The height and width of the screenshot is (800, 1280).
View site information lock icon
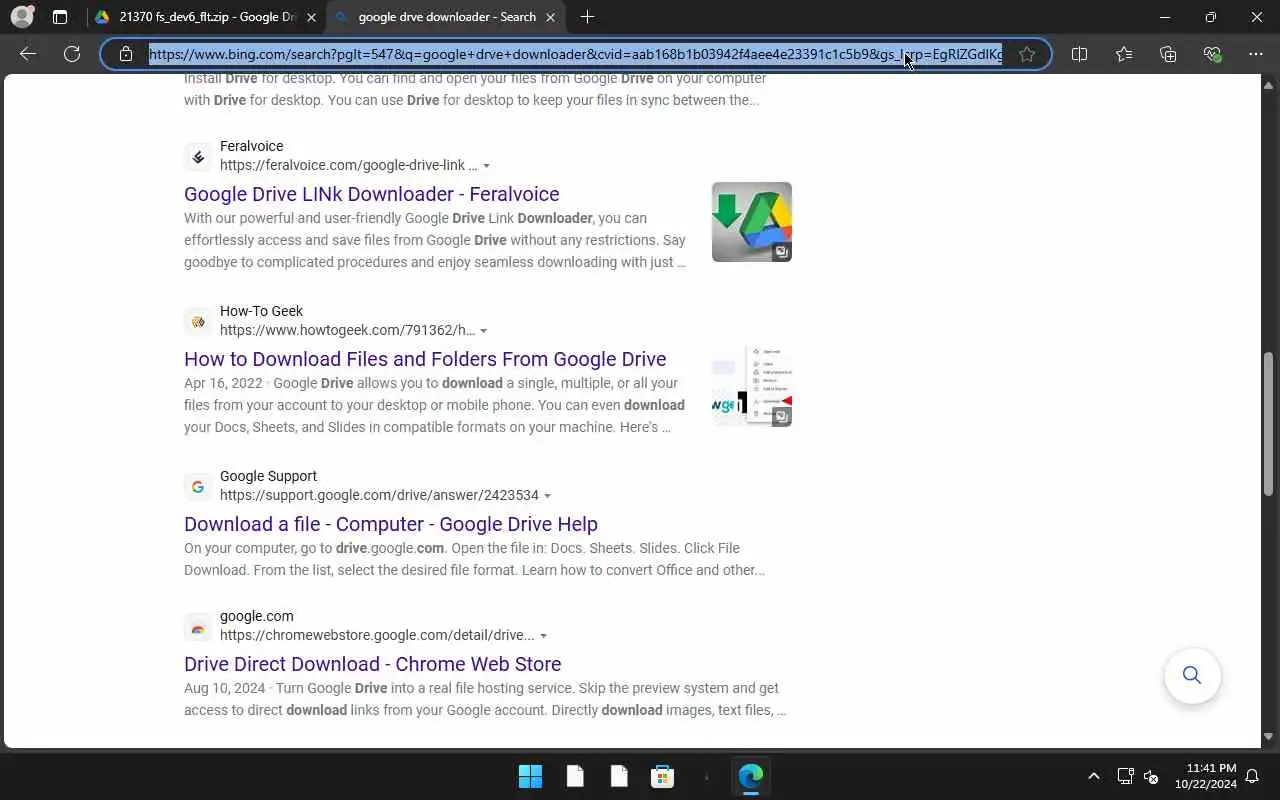pos(126,54)
